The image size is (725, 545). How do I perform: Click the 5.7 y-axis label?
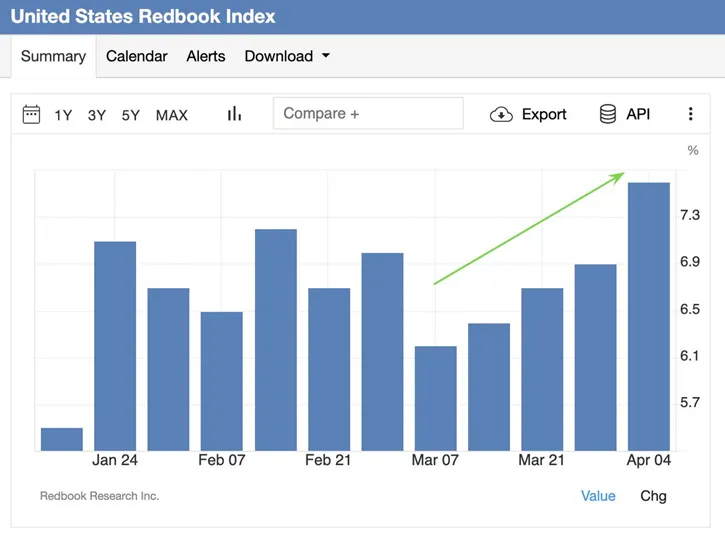690,403
